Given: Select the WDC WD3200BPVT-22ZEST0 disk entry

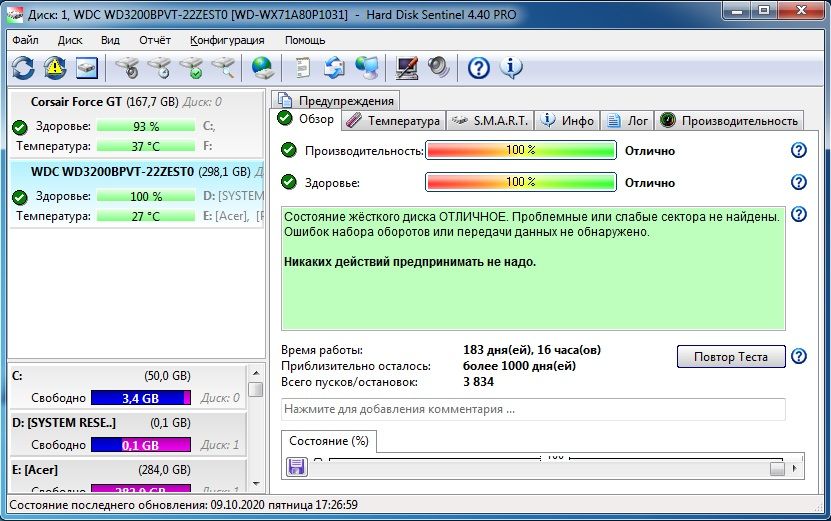Looking at the screenshot, I should click(137, 194).
